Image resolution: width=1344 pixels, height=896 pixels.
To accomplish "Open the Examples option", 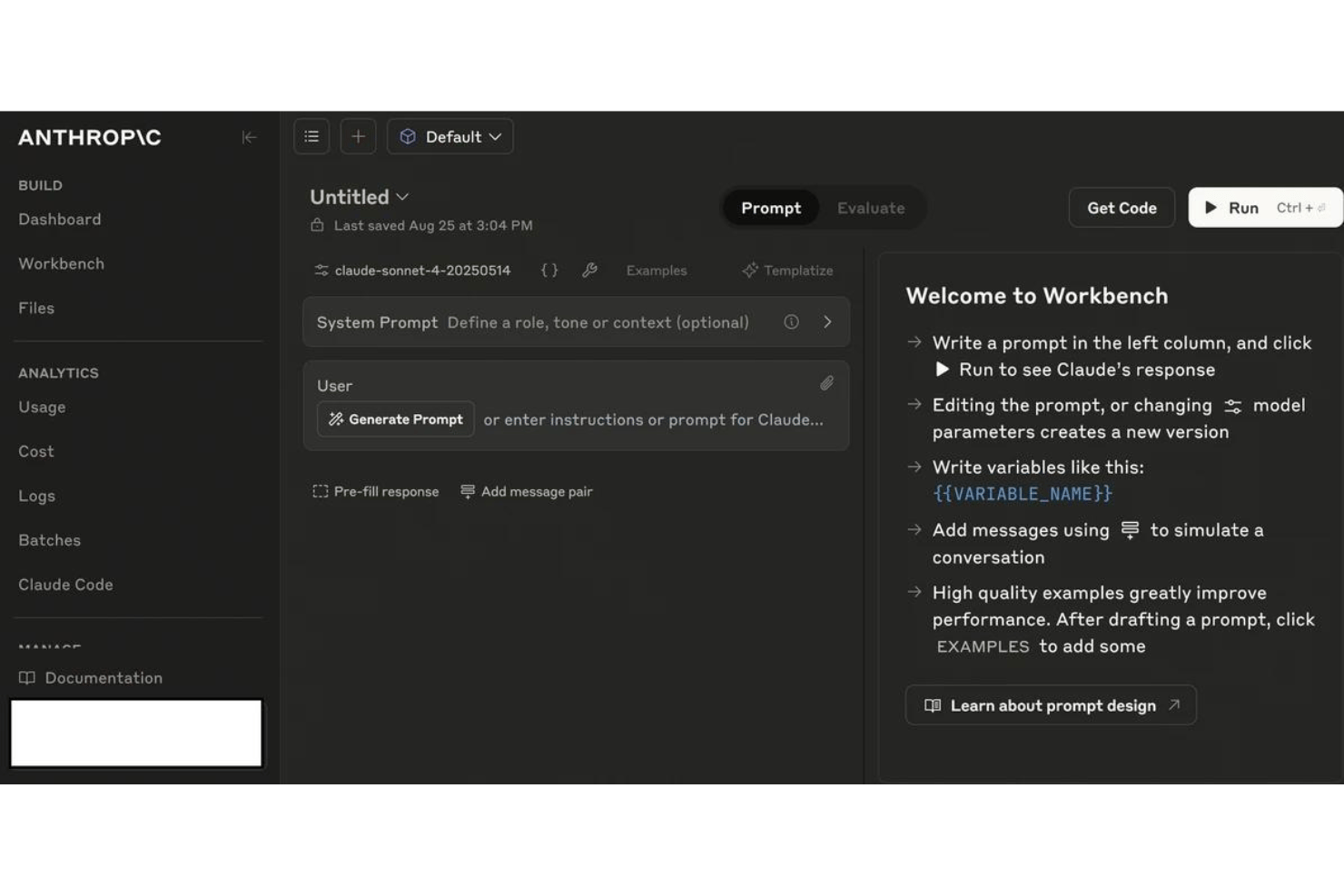I will 657,271.
